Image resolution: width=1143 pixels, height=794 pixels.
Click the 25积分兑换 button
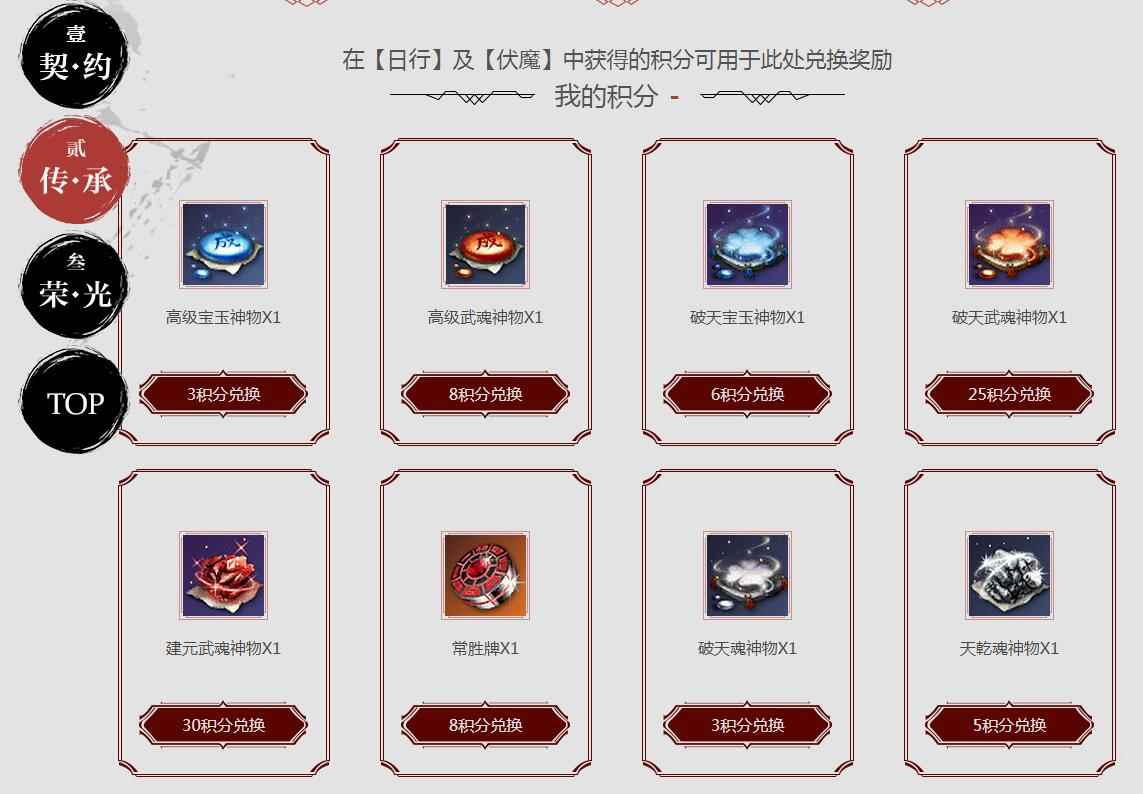(x=1010, y=394)
